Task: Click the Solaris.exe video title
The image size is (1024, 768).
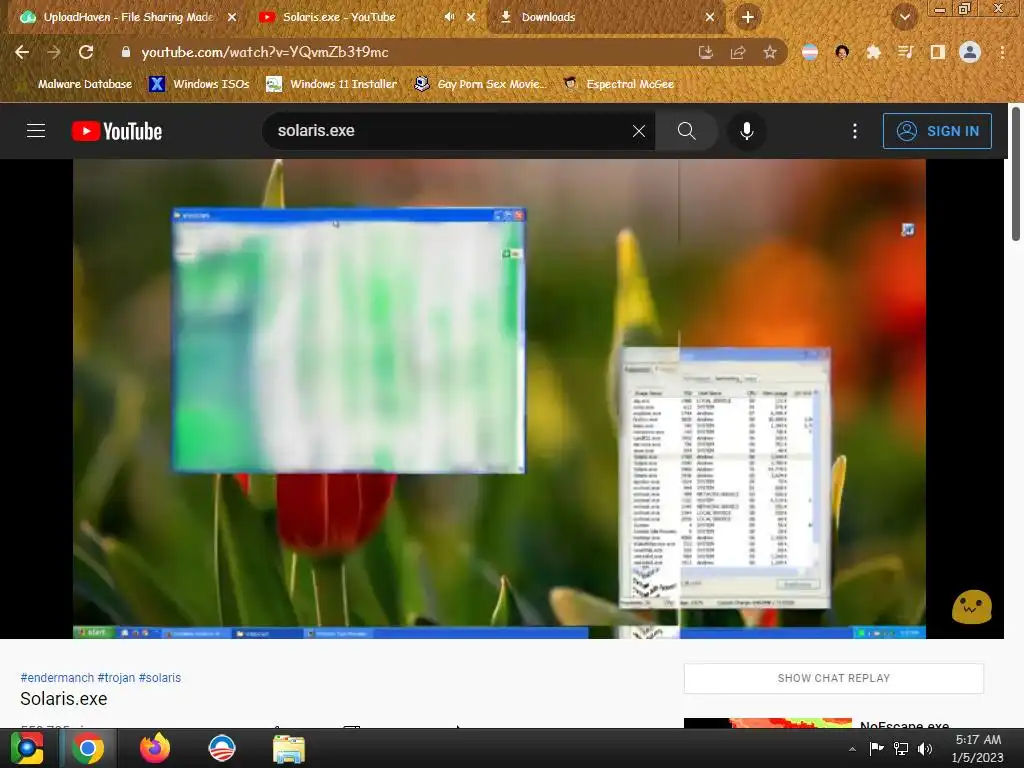Action: (x=63, y=699)
